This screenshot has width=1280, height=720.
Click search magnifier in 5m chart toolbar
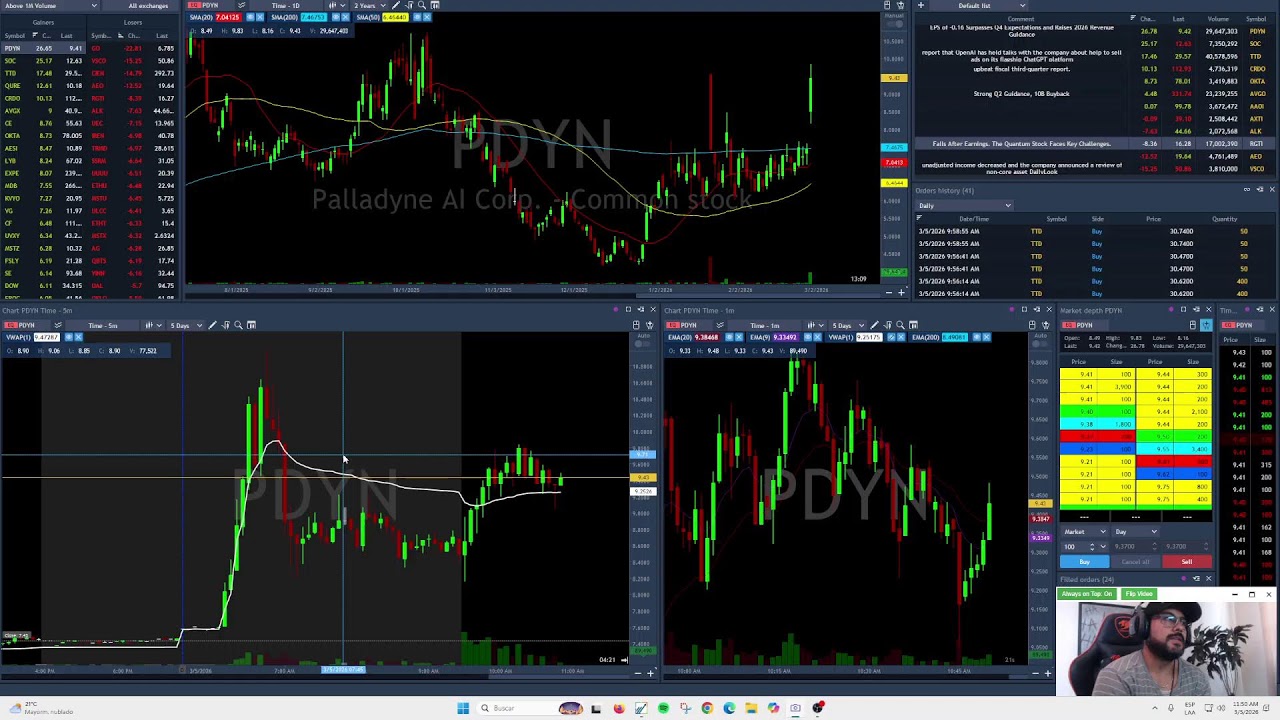tap(238, 325)
